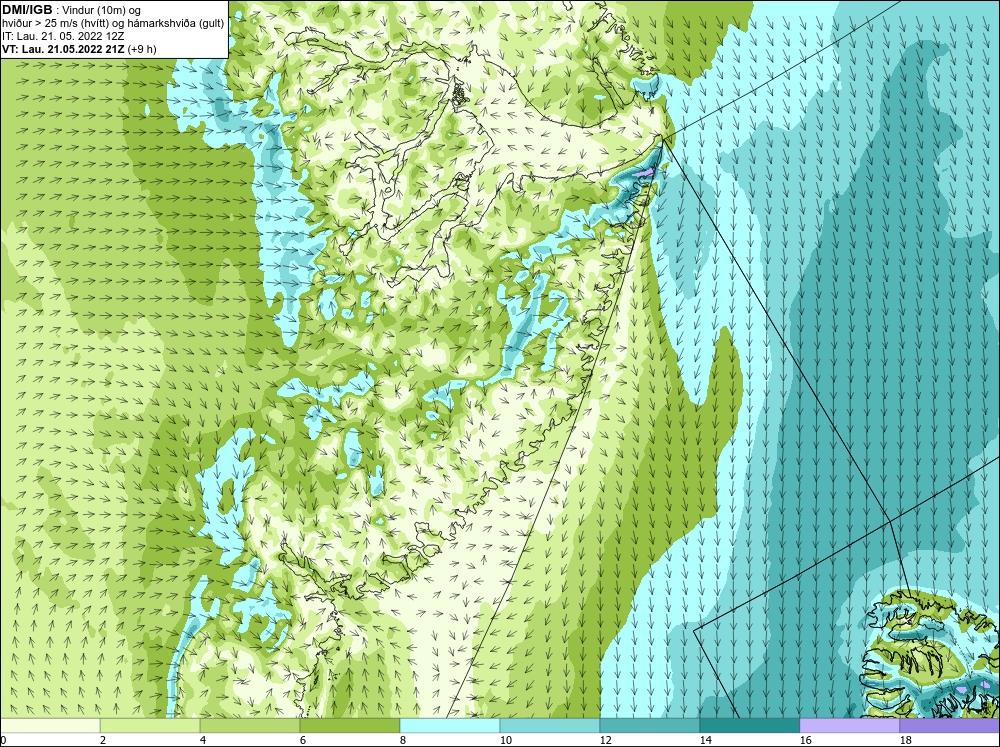Viewport: 1000px width, 747px height.
Task: Click the DMI/IGB title text
Action: [27, 10]
